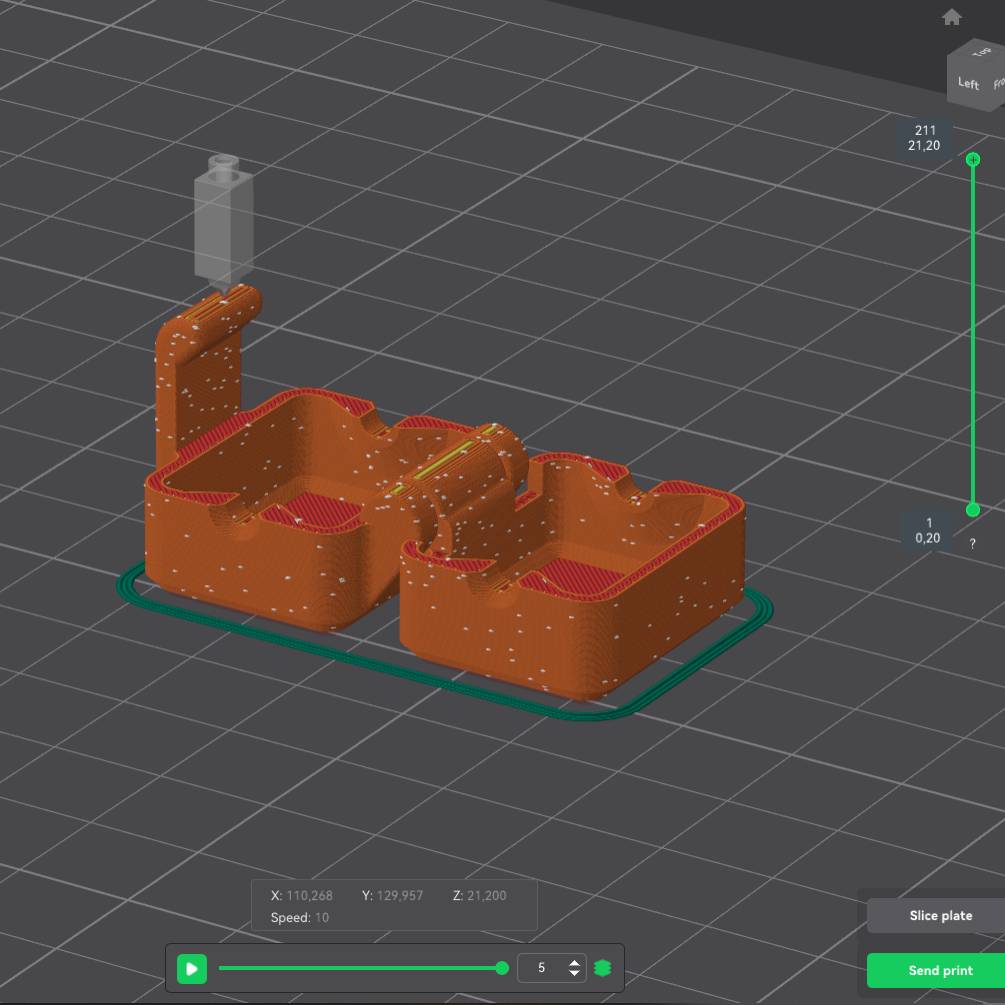Click the home icon to reset the view
This screenshot has height=1005, width=1005.
click(952, 17)
